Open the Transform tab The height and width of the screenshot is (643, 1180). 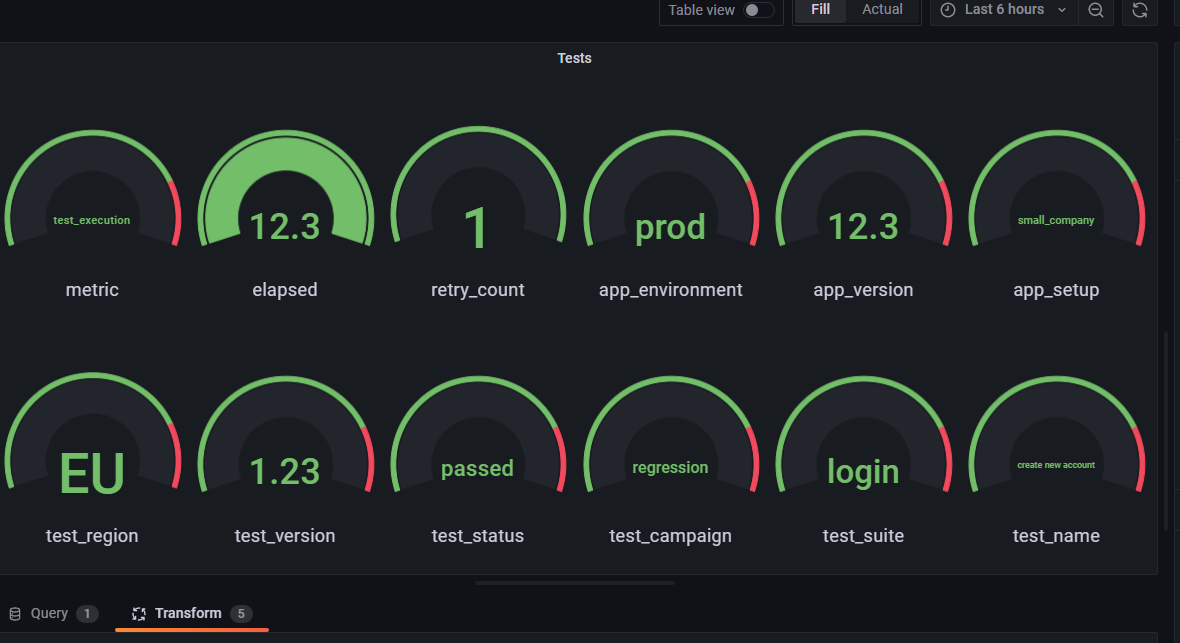(x=192, y=614)
